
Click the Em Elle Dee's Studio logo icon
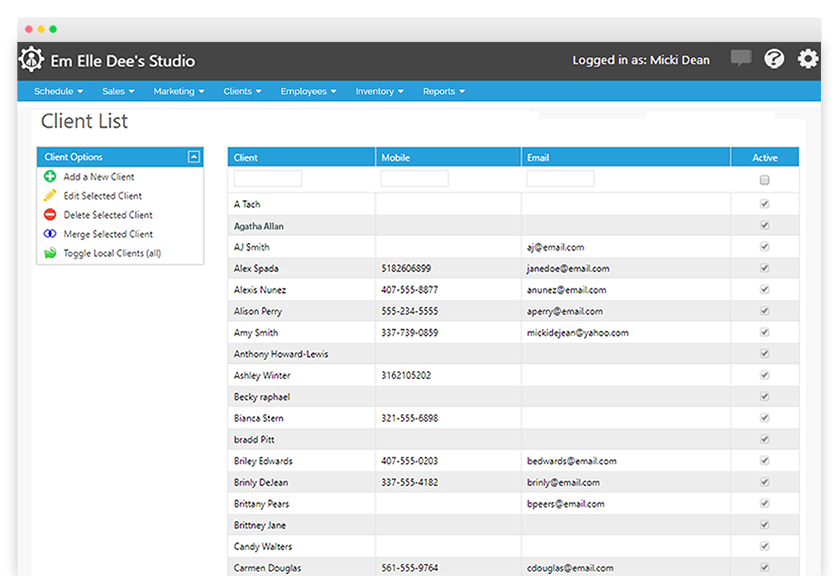pos(31,59)
